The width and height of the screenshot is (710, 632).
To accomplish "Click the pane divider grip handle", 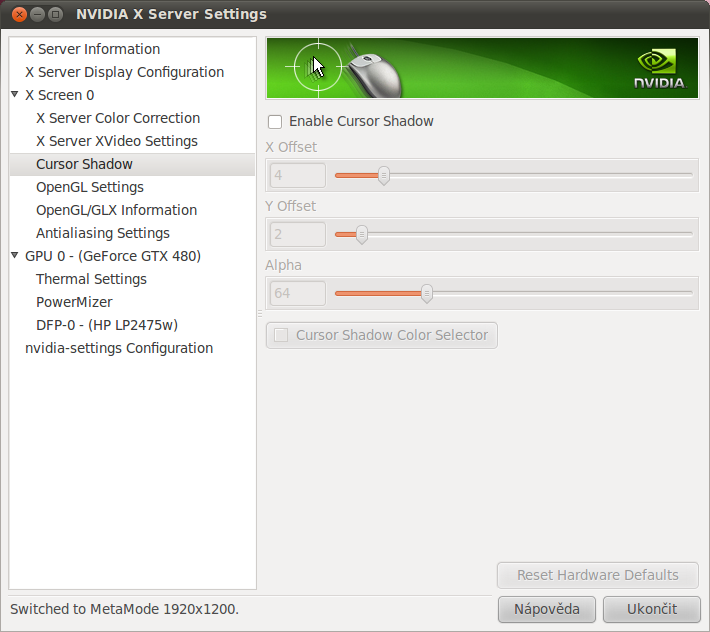I will click(x=260, y=313).
